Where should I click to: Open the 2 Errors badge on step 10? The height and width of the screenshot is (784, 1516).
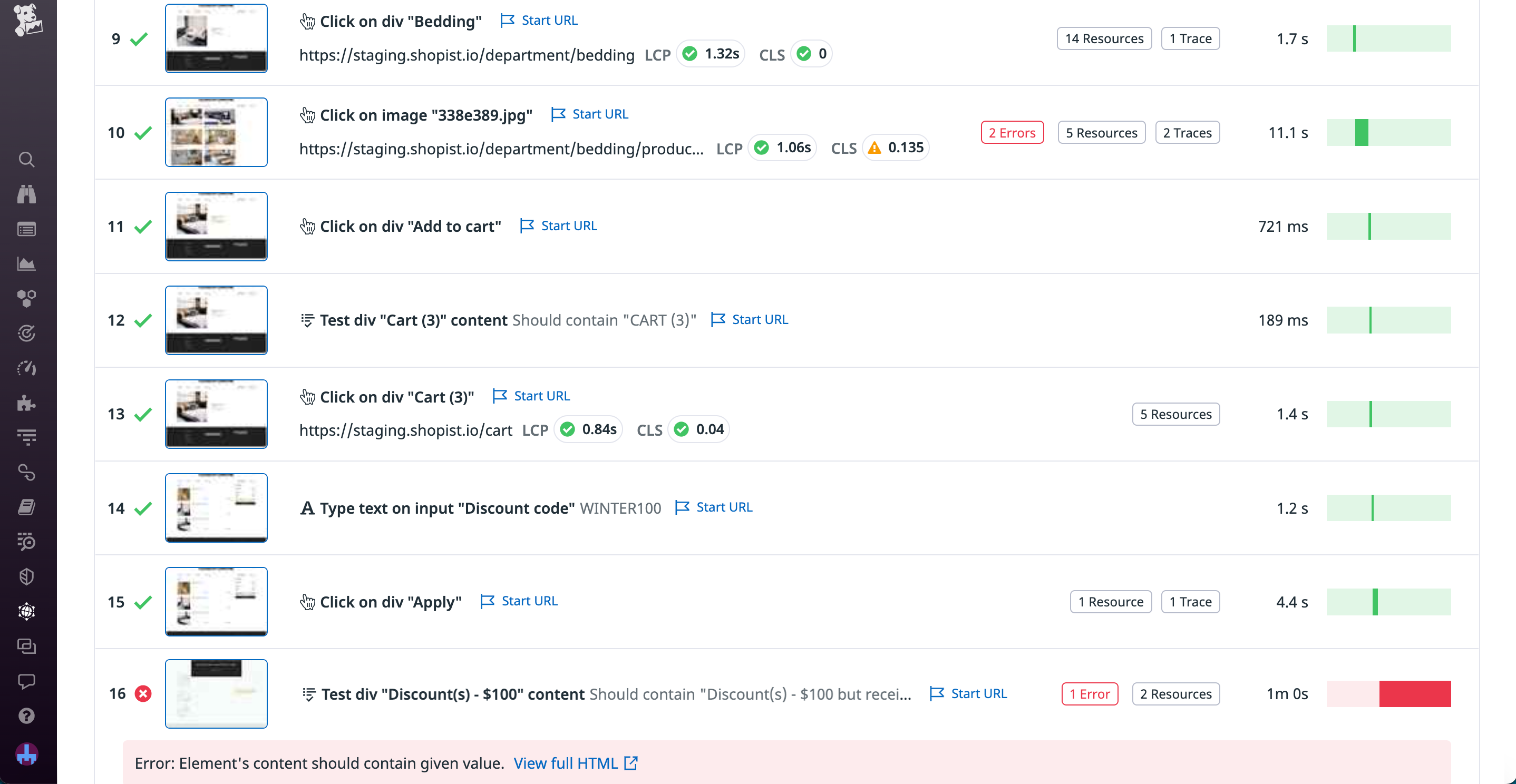(1012, 132)
